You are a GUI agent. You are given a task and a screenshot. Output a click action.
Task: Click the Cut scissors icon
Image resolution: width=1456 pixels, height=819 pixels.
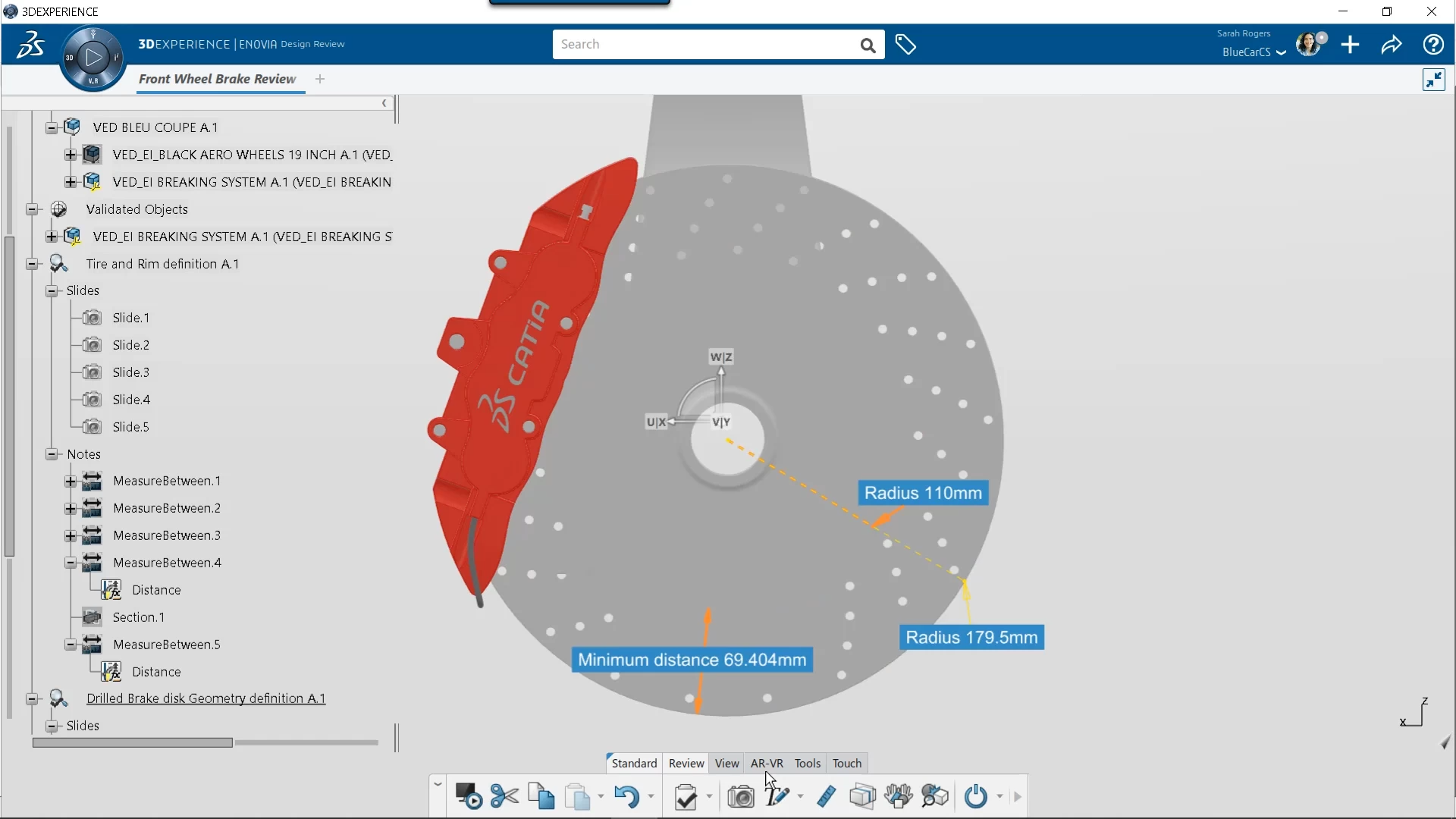(504, 797)
